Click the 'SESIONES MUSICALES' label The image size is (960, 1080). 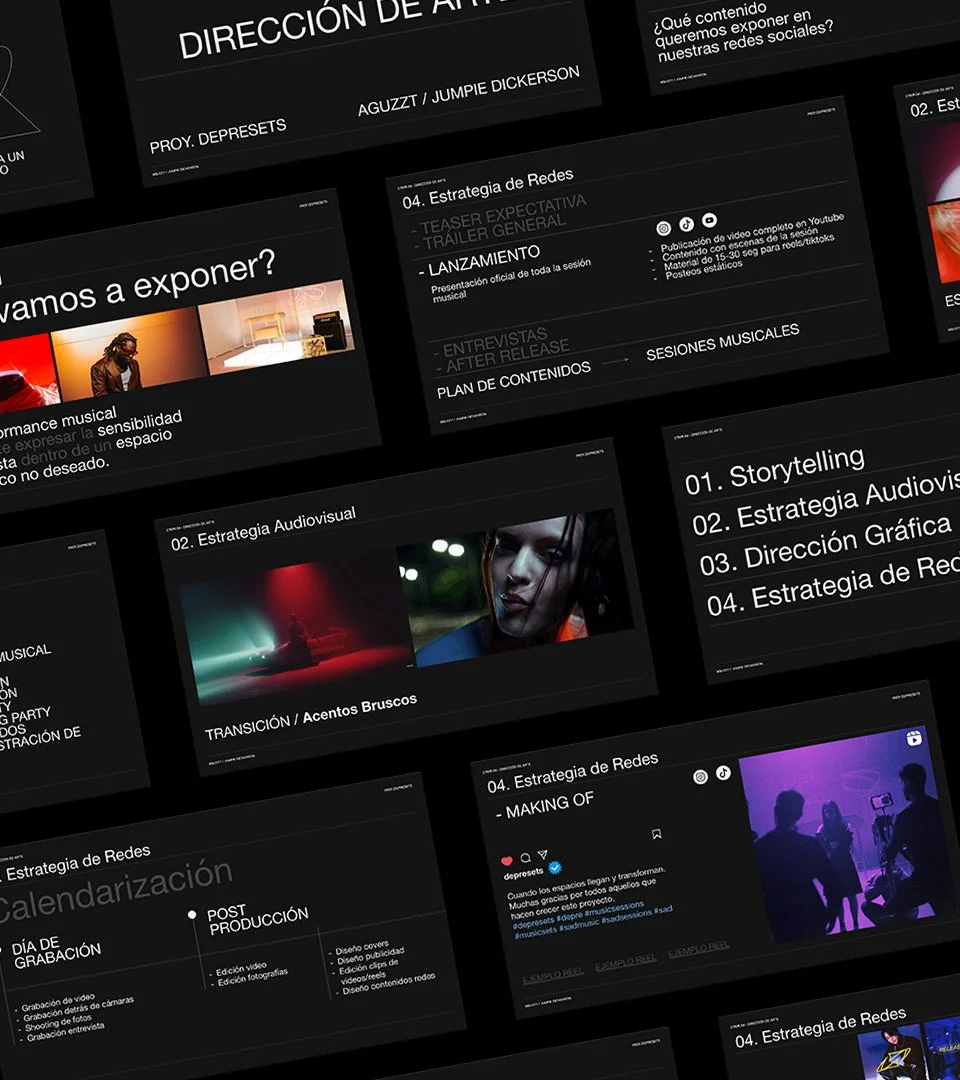point(722,342)
